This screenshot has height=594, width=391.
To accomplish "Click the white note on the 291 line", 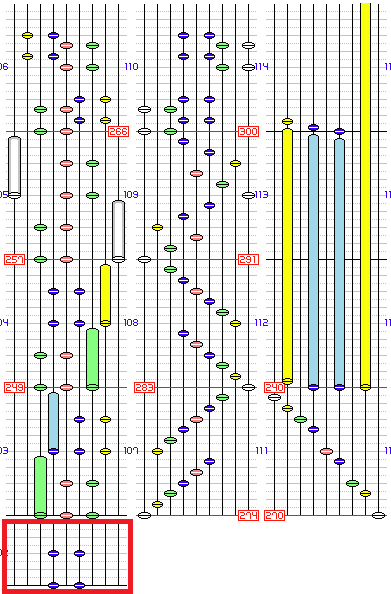I will (144, 259).
